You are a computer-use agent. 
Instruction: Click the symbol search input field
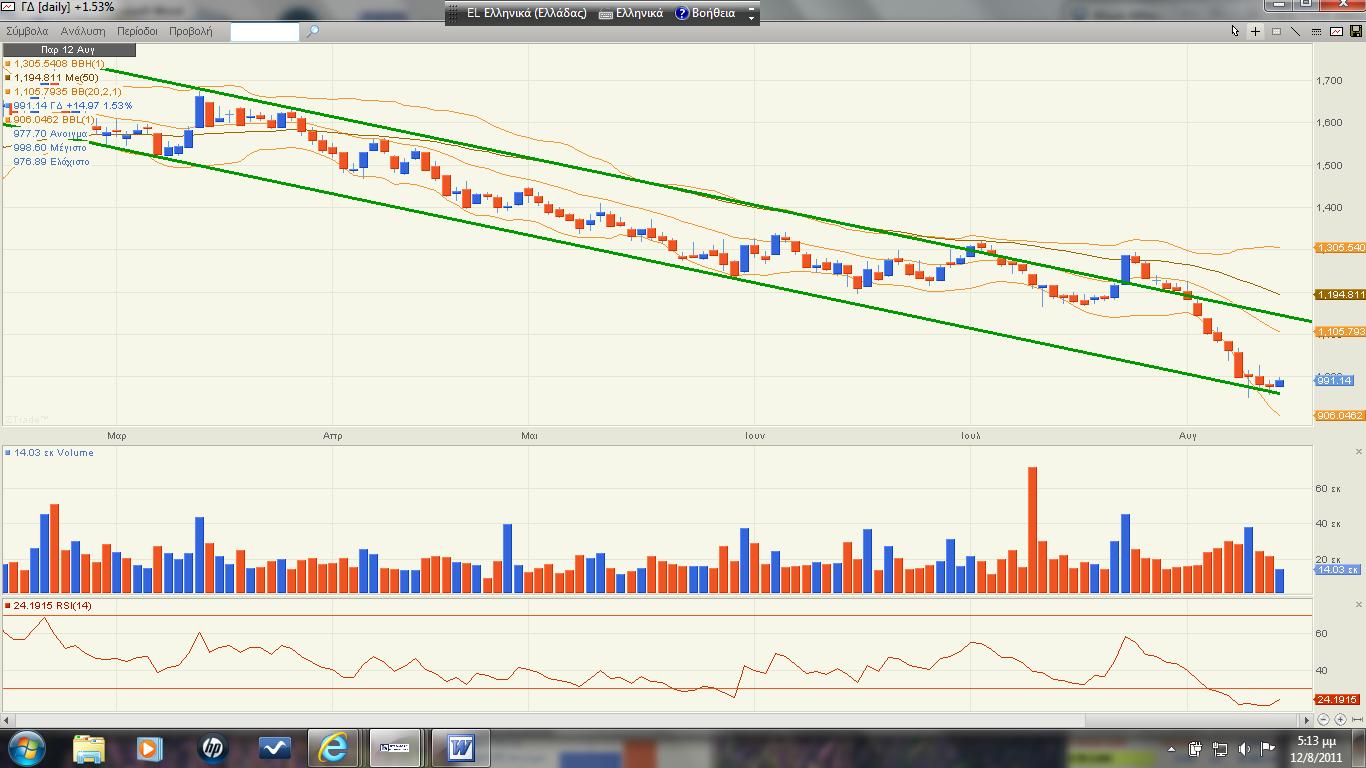265,31
